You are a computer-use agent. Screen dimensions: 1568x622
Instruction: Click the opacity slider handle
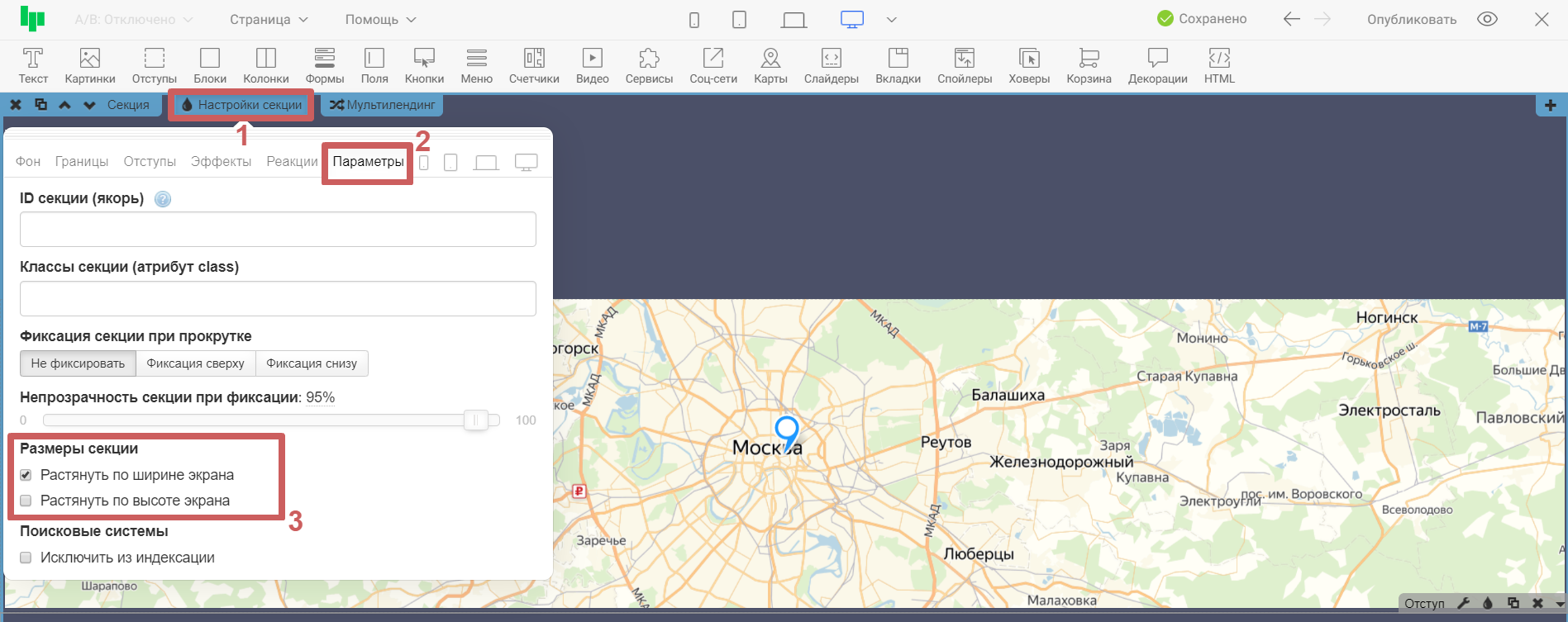(x=475, y=420)
